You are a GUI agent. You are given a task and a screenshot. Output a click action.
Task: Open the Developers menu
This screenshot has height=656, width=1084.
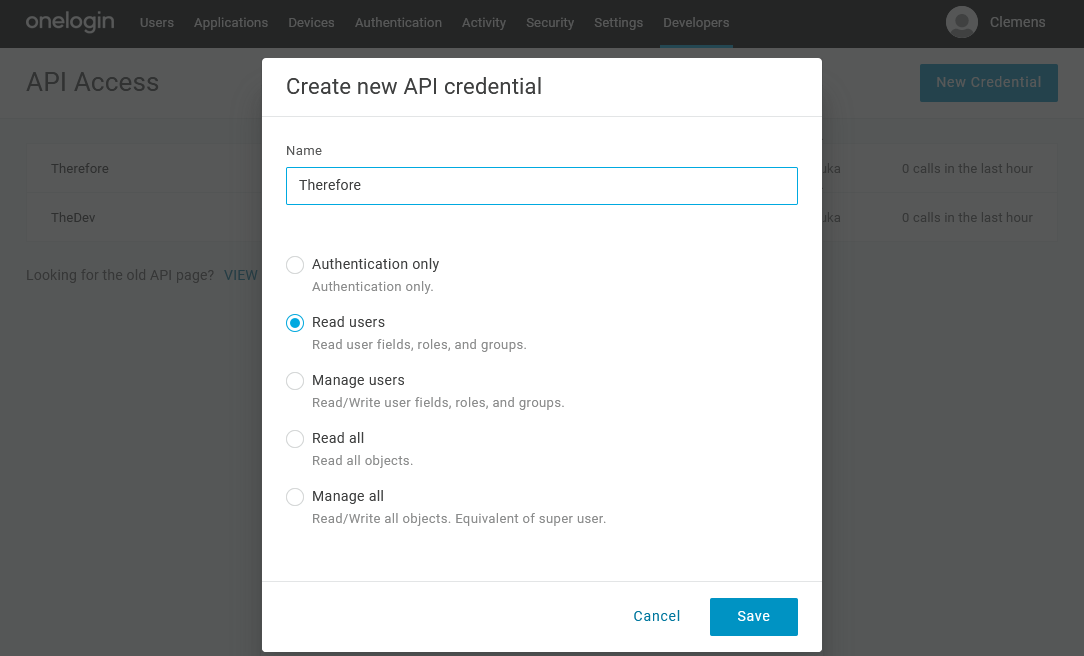[696, 22]
